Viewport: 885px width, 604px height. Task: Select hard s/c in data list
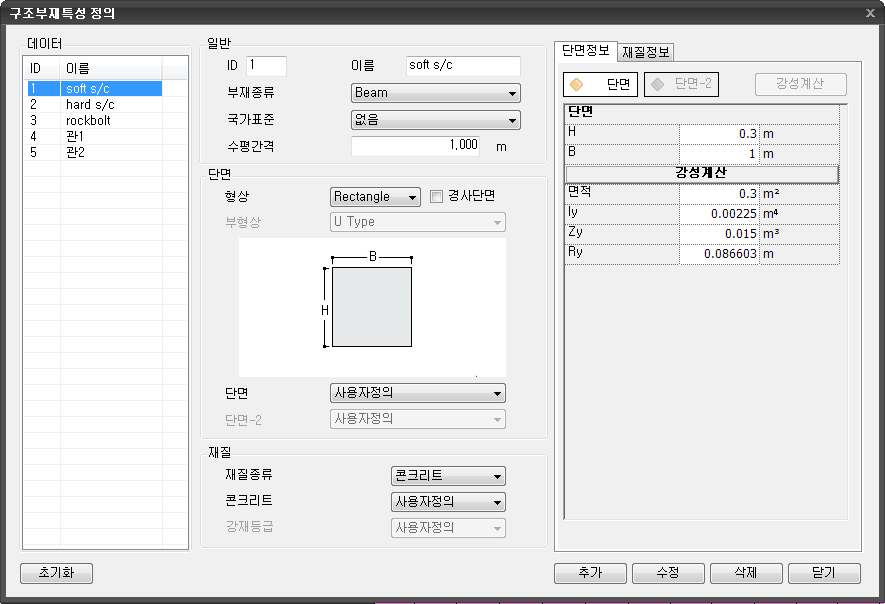[x=92, y=104]
